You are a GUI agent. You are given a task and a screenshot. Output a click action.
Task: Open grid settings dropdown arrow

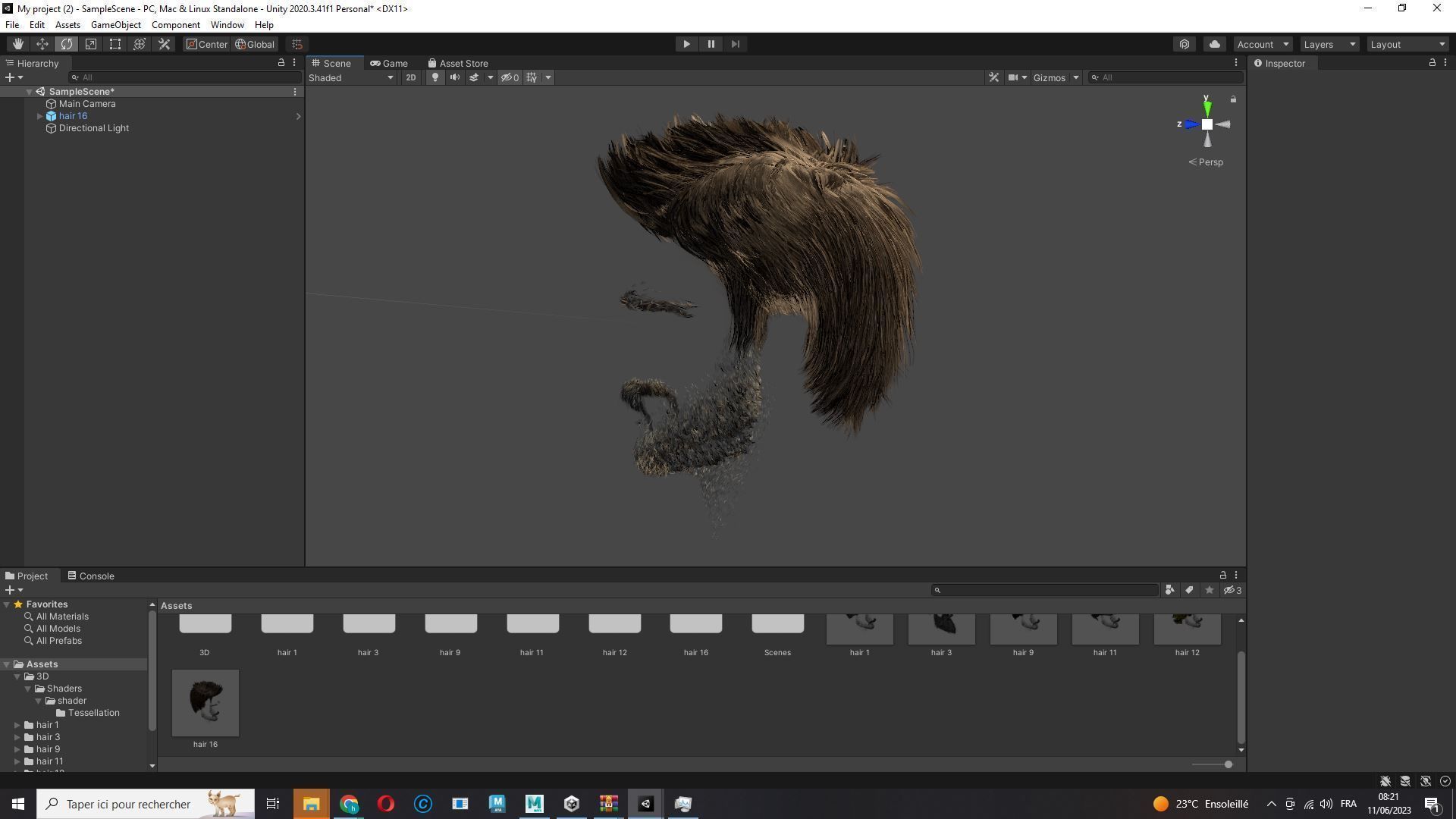pyautogui.click(x=548, y=77)
